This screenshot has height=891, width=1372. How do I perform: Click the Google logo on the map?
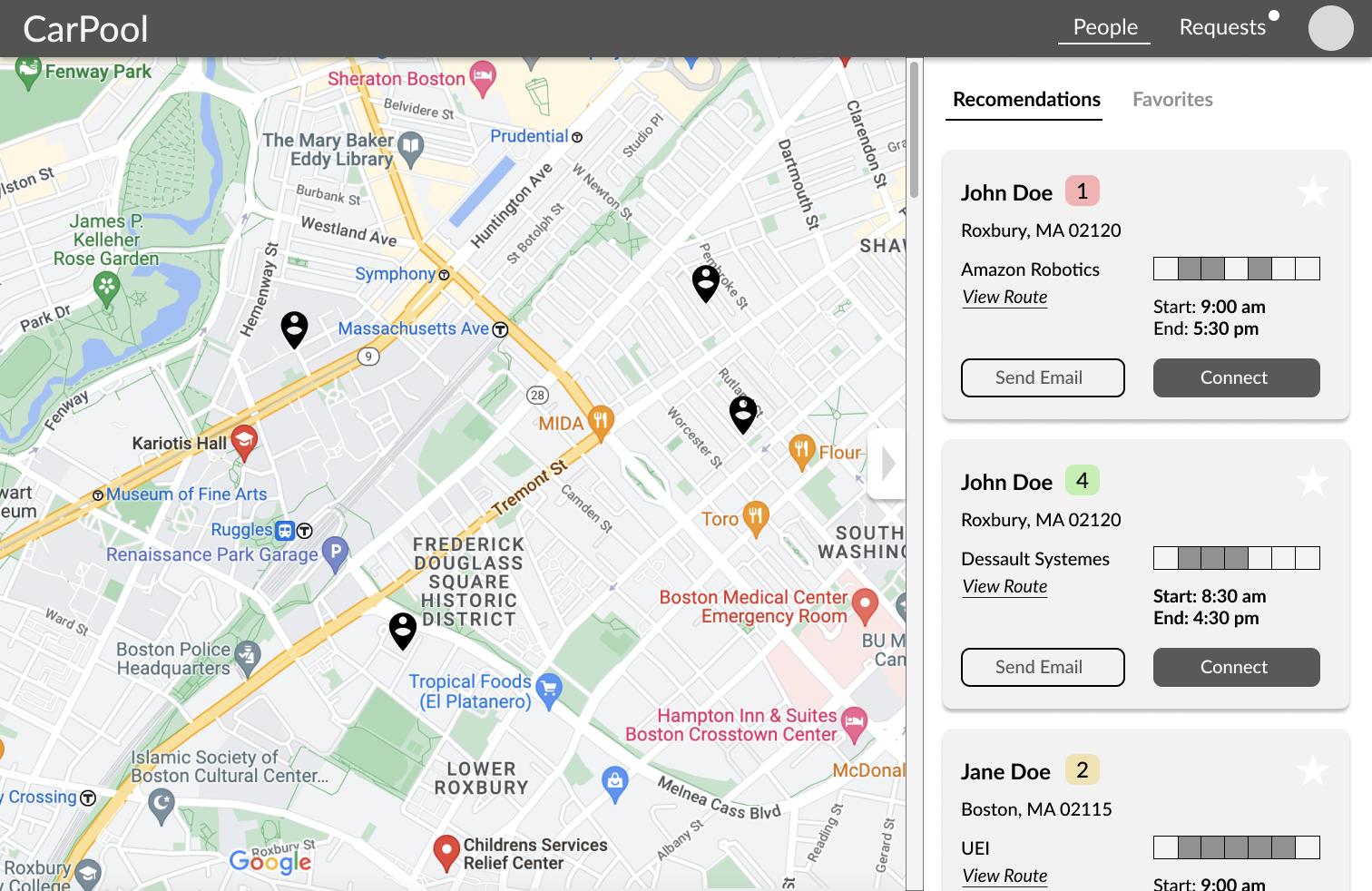coord(270,862)
